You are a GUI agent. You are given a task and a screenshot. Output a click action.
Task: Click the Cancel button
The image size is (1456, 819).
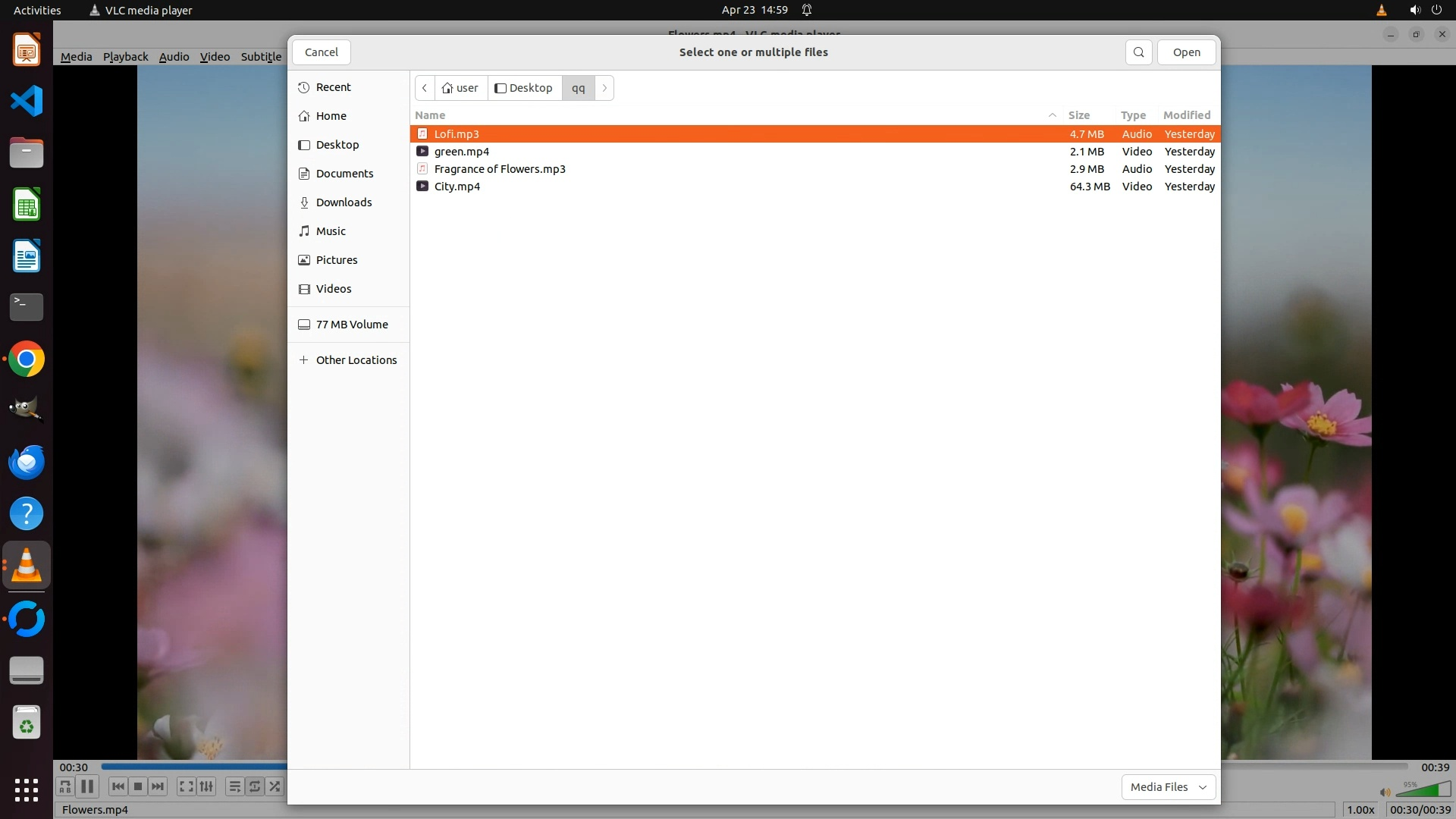pos(321,52)
